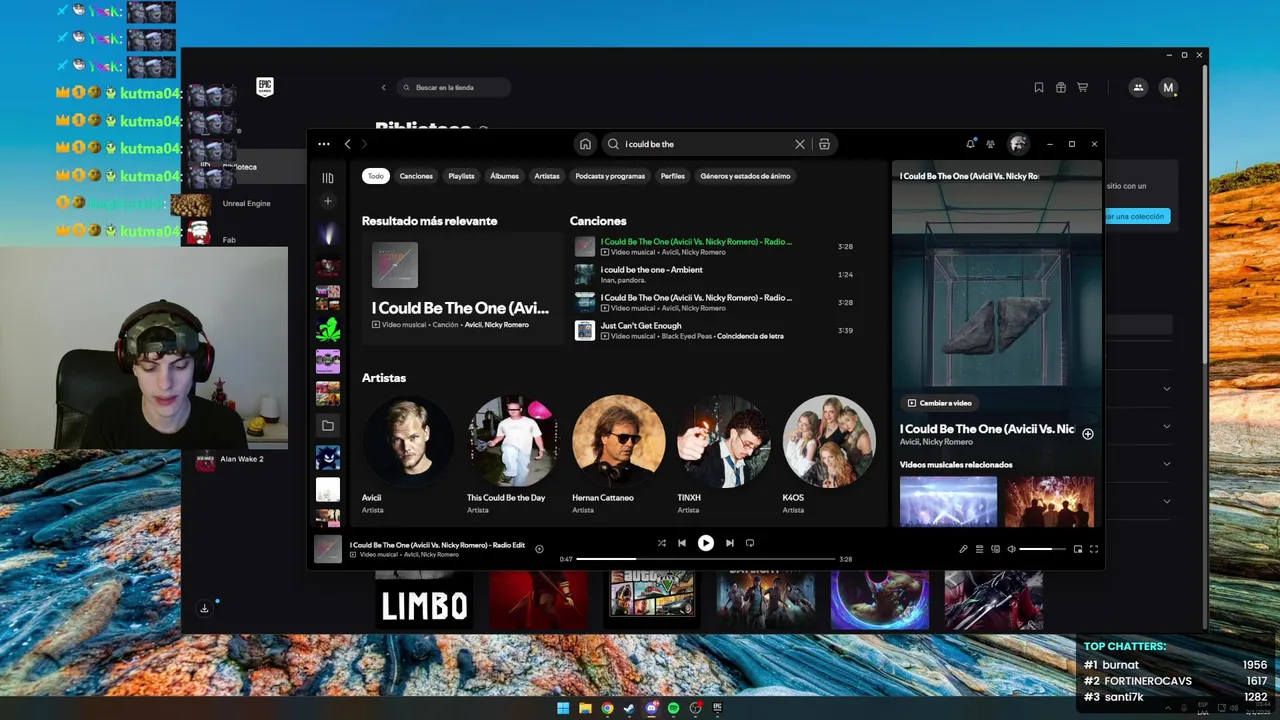The width and height of the screenshot is (1280, 720).
Task: Open the Spotify three-dots menu
Action: [x=324, y=144]
